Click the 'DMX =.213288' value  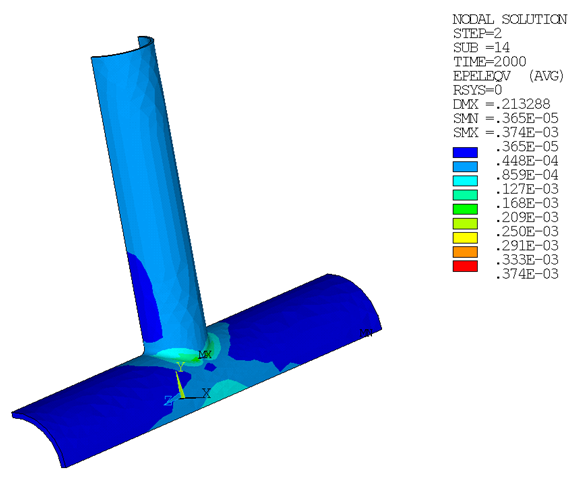pyautogui.click(x=502, y=104)
